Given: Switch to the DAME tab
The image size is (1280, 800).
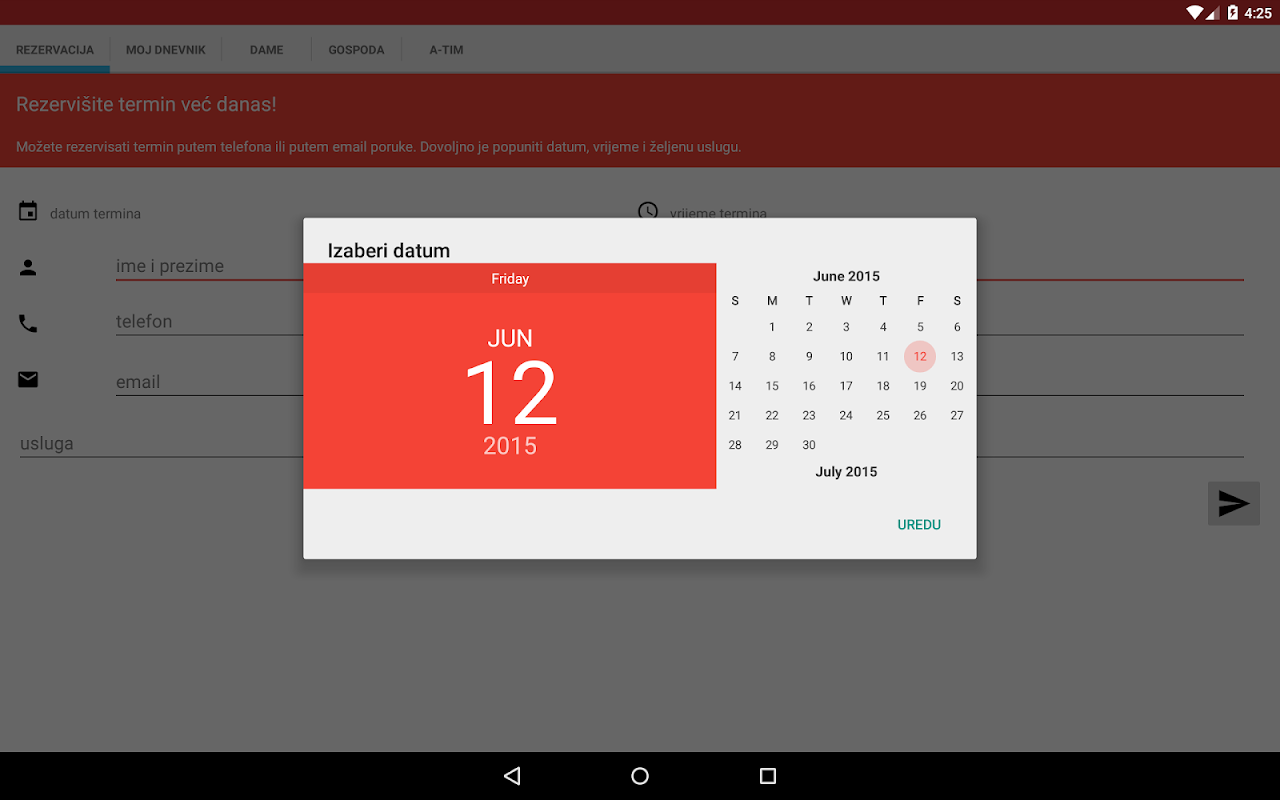Looking at the screenshot, I should (x=267, y=50).
